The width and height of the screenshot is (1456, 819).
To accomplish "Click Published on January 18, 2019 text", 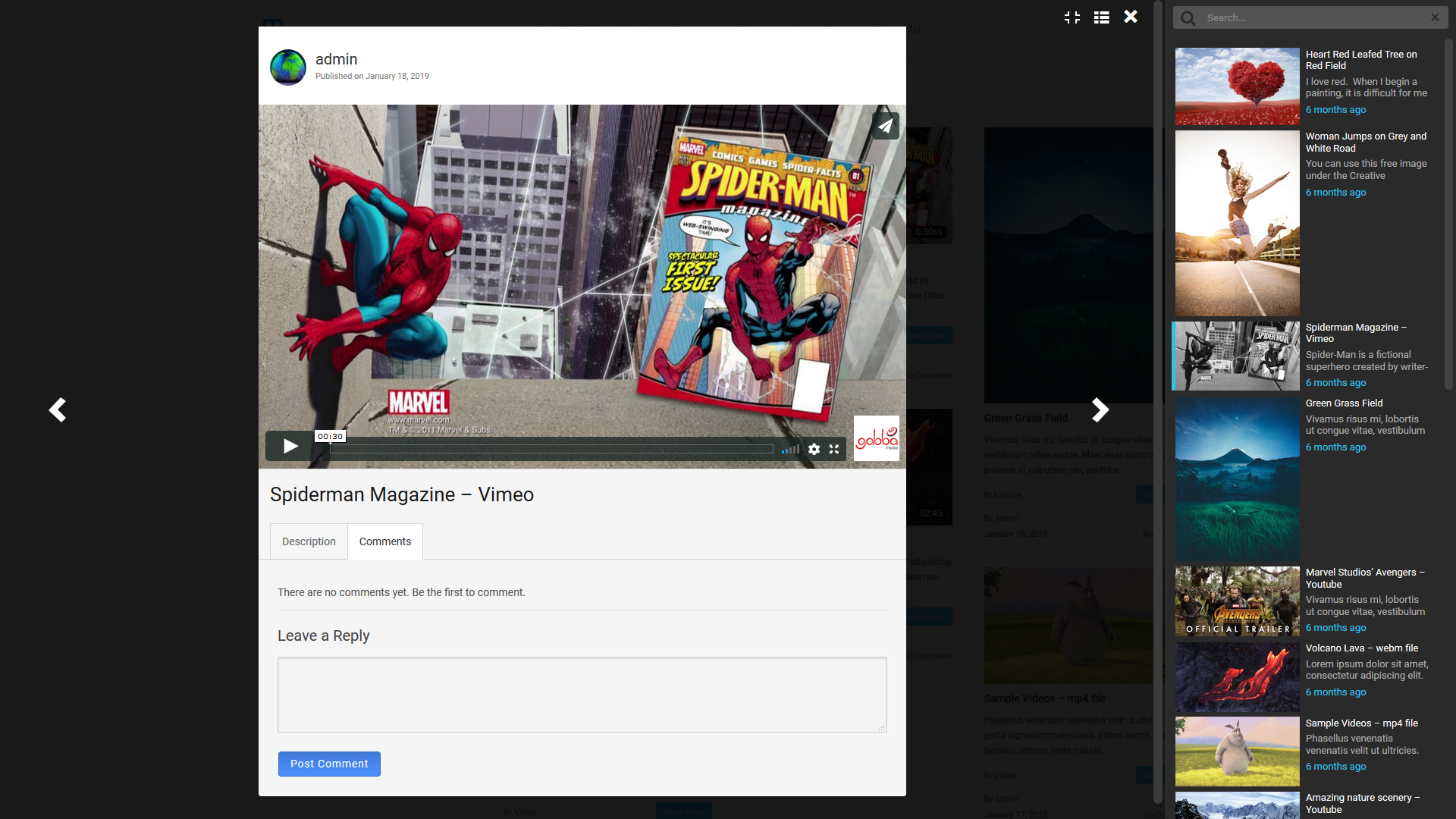I will pos(372,76).
